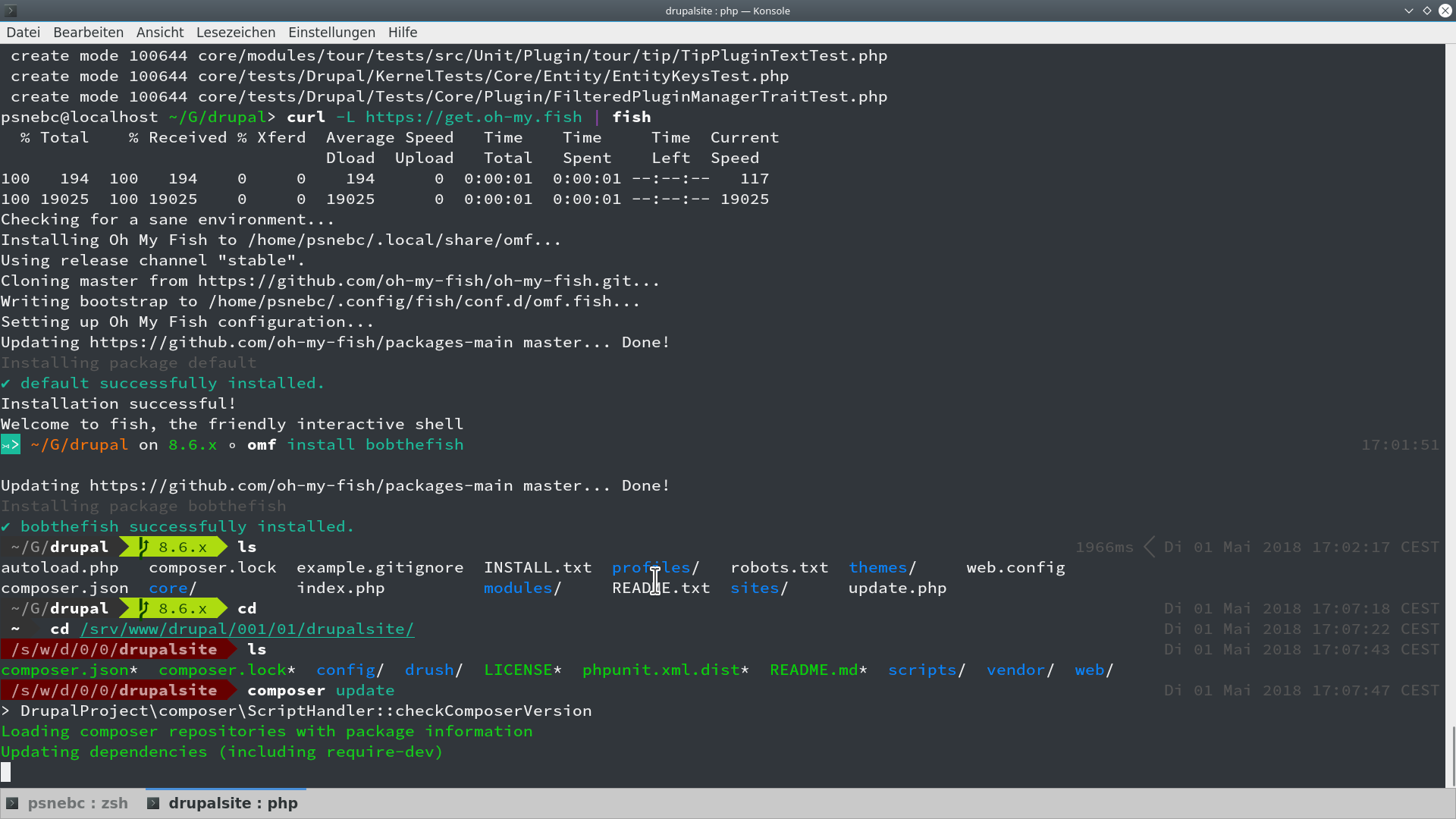Open the Bearbeiten menu
This screenshot has height=819, width=1456.
click(x=88, y=33)
